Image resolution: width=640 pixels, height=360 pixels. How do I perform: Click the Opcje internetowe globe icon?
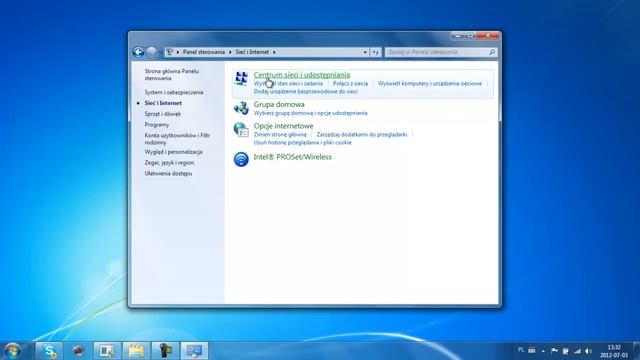click(241, 130)
